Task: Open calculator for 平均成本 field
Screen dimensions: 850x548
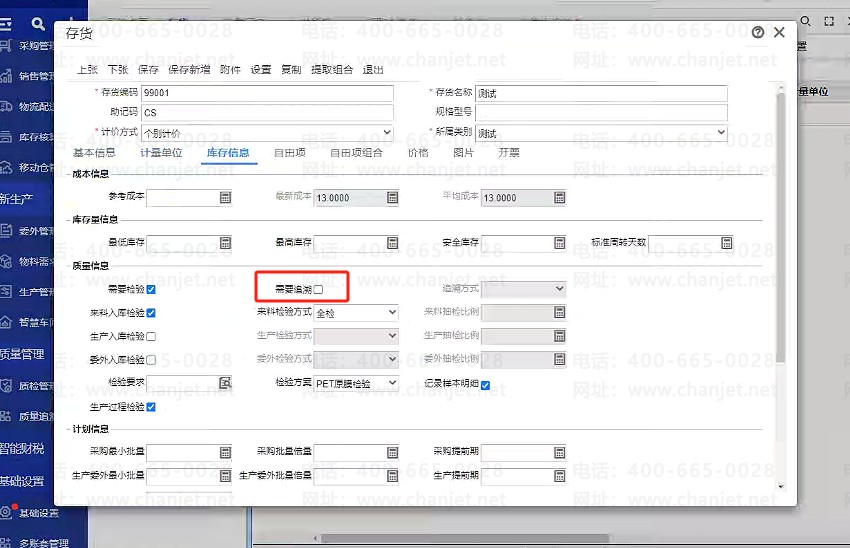Action: (560, 198)
